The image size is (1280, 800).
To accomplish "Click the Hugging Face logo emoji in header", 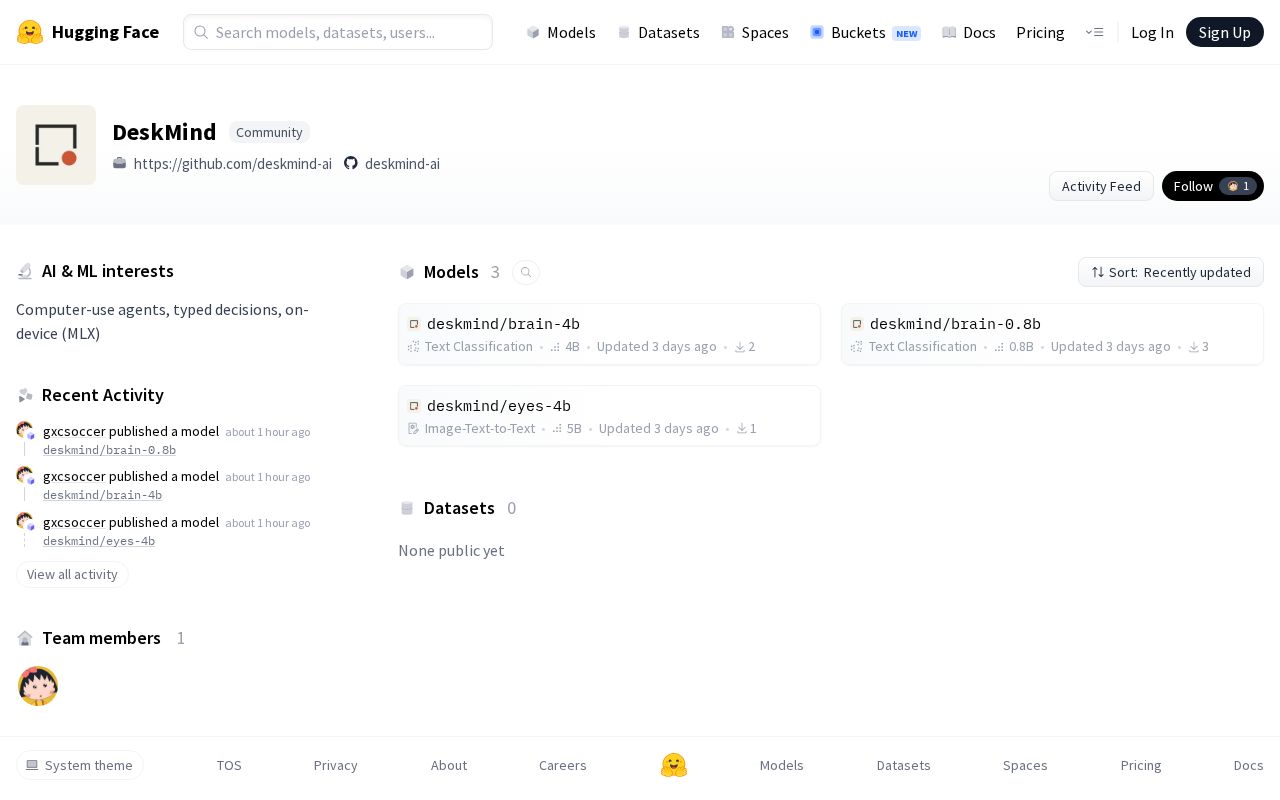I will coord(30,32).
